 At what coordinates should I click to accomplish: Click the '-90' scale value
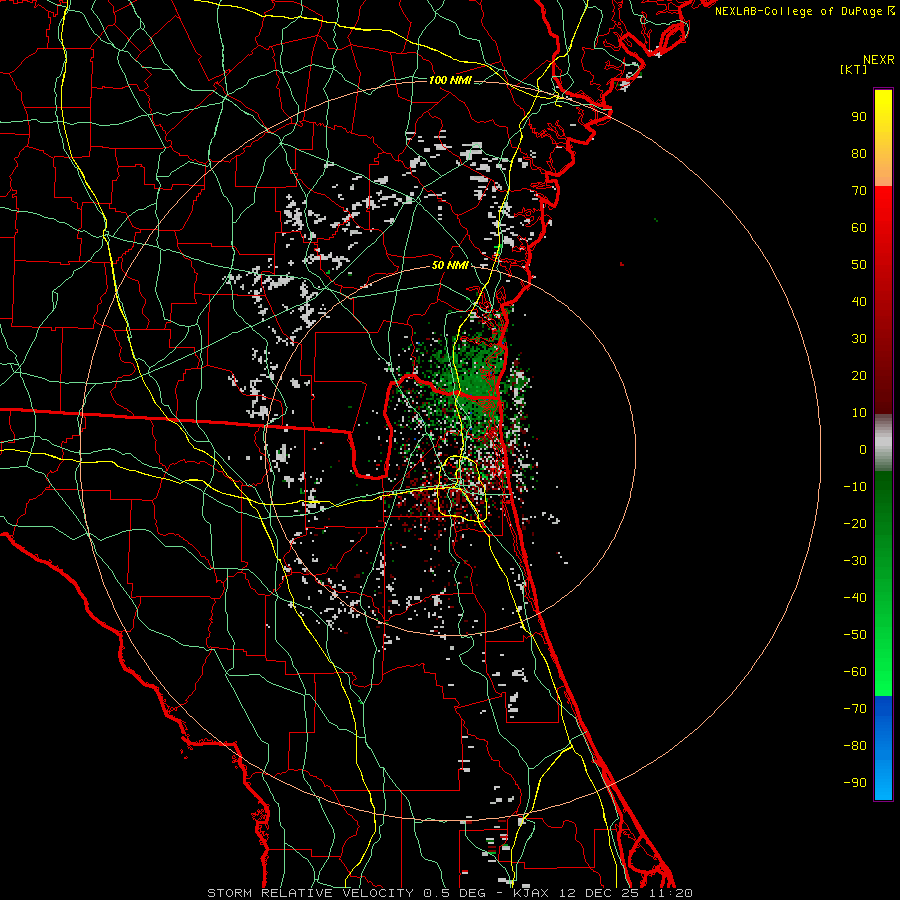[855, 782]
